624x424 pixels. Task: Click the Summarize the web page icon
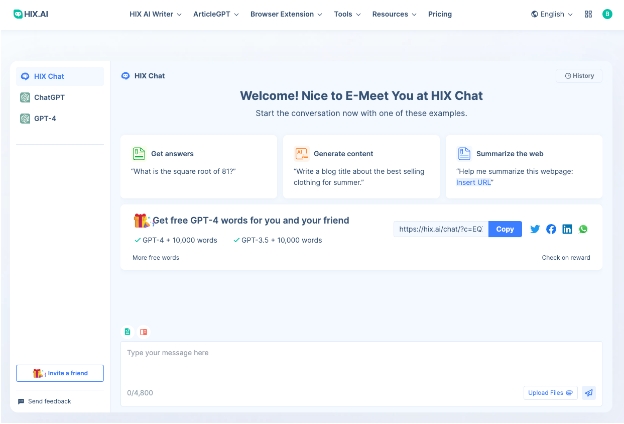coord(464,153)
